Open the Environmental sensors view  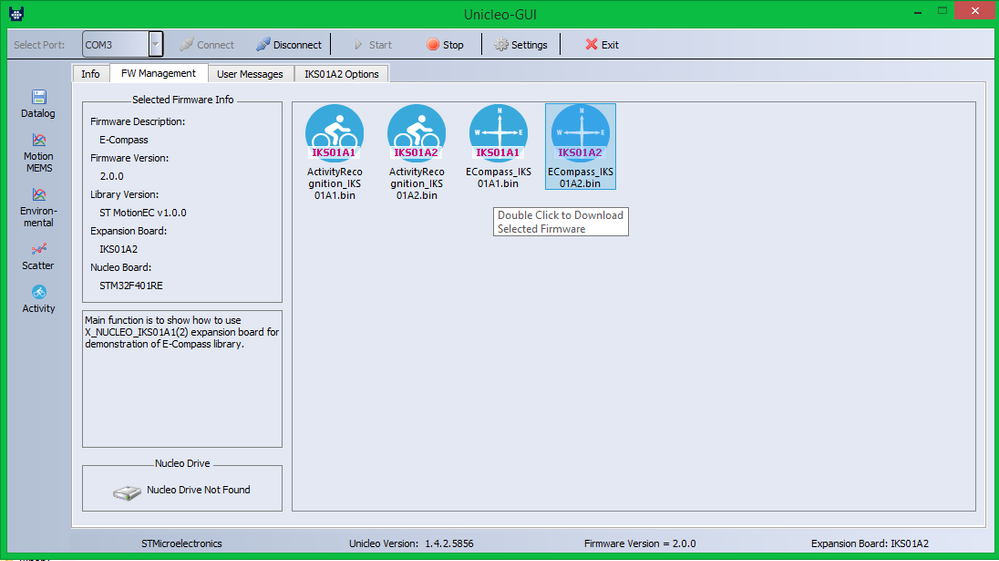(38, 208)
